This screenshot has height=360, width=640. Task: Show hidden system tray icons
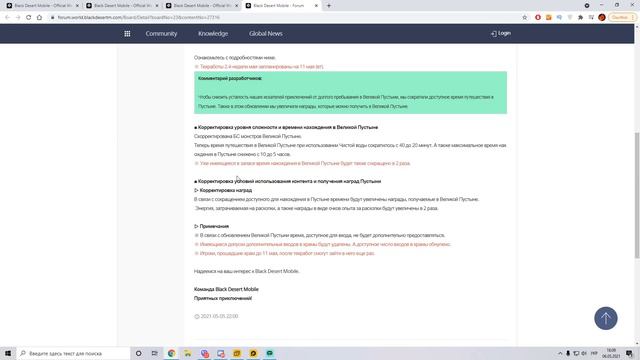pos(560,353)
